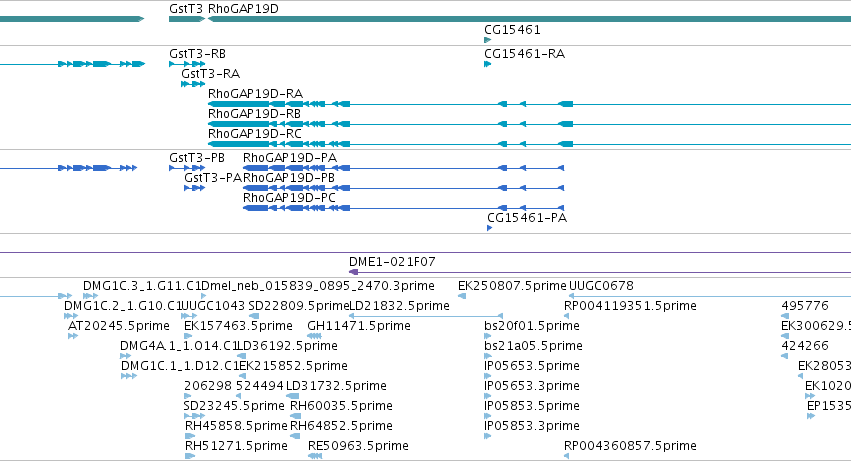Click EK157463.5prime
Viewport: 851px width, 461px height.
click(x=238, y=326)
